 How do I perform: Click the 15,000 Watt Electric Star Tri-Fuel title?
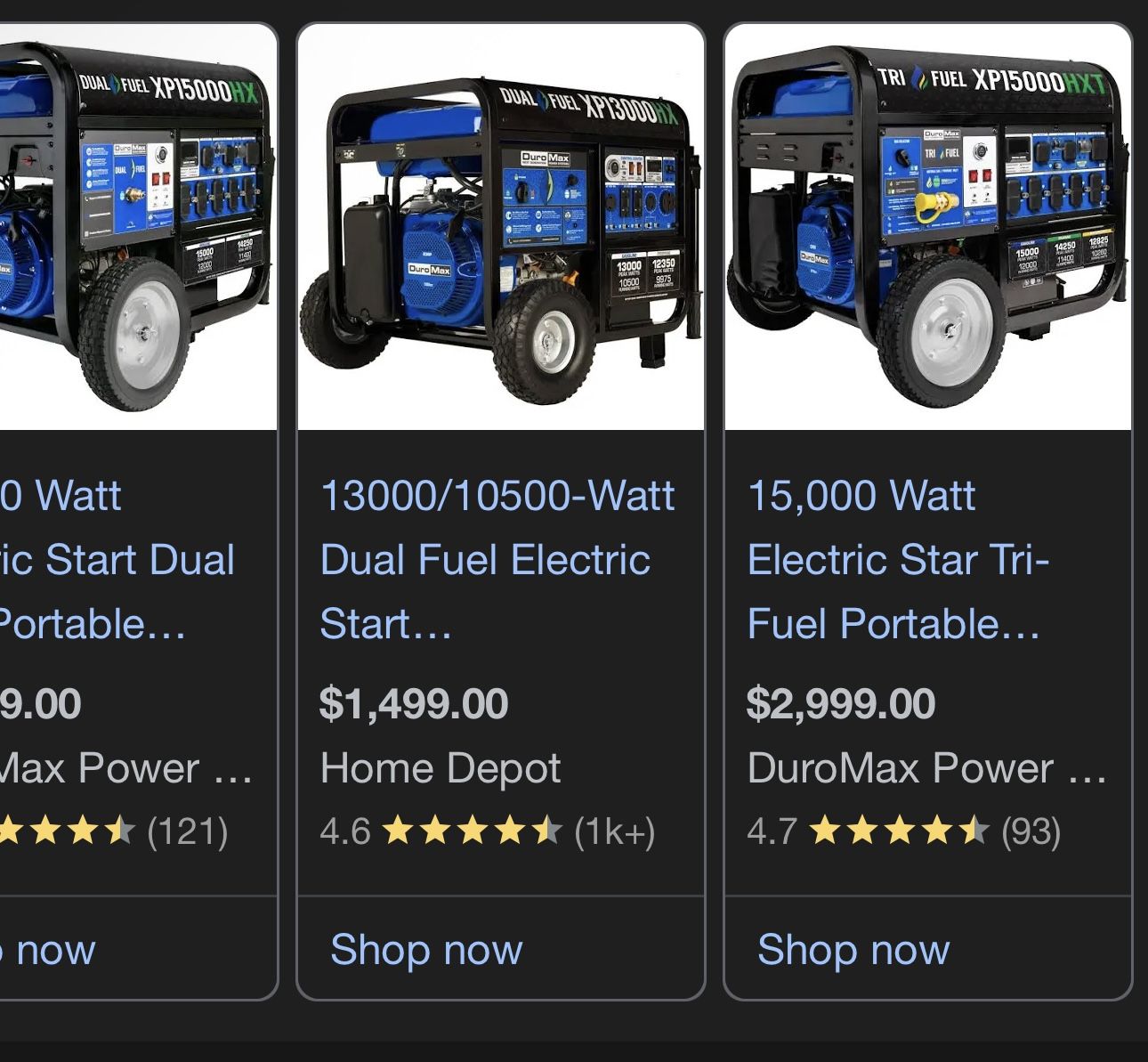pos(899,559)
